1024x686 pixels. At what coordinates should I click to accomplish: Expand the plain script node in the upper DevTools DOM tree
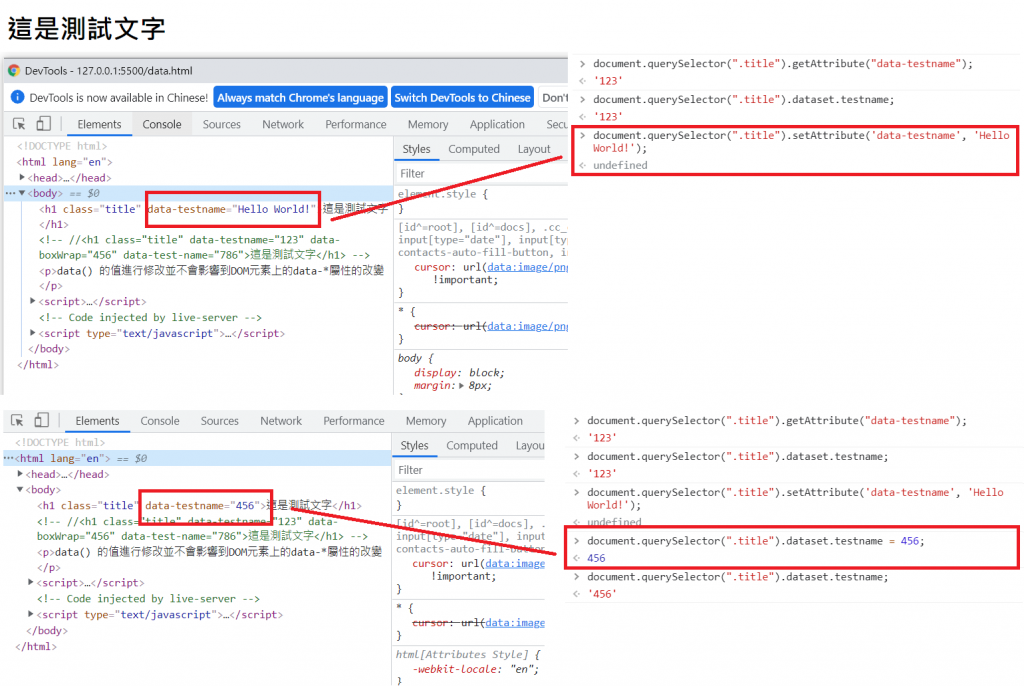33,301
